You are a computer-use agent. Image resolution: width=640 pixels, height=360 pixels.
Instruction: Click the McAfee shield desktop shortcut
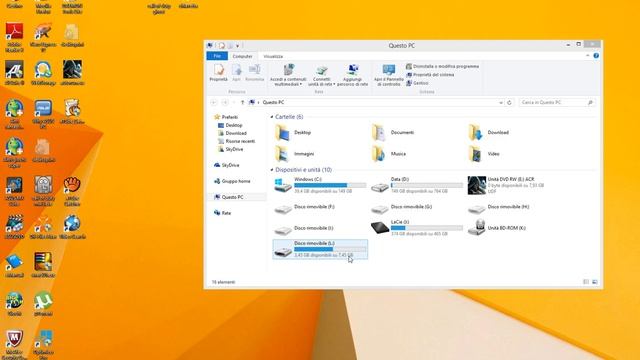pos(14,344)
